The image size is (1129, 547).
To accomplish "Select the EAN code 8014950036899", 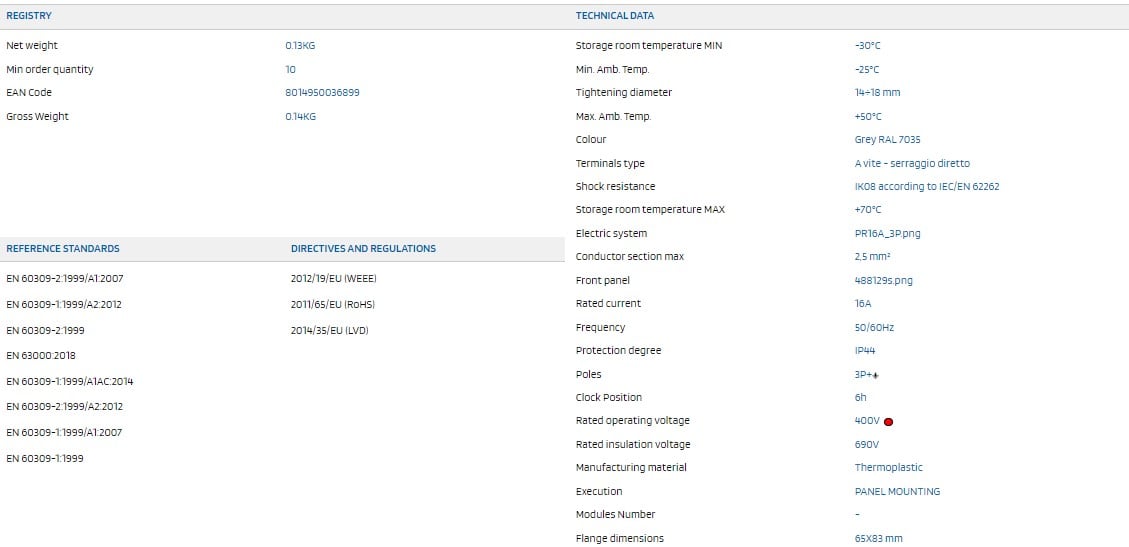I will [x=322, y=92].
